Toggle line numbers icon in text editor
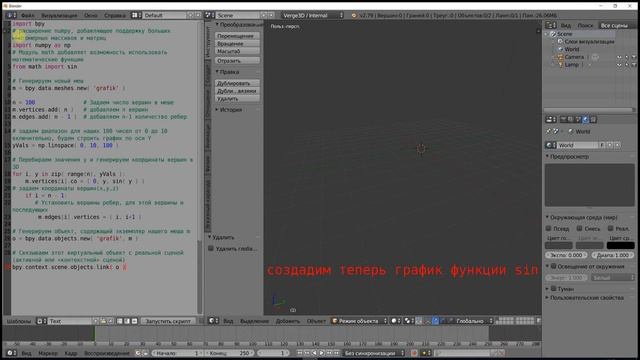Viewport: 640px width, 360px height. click(120, 321)
